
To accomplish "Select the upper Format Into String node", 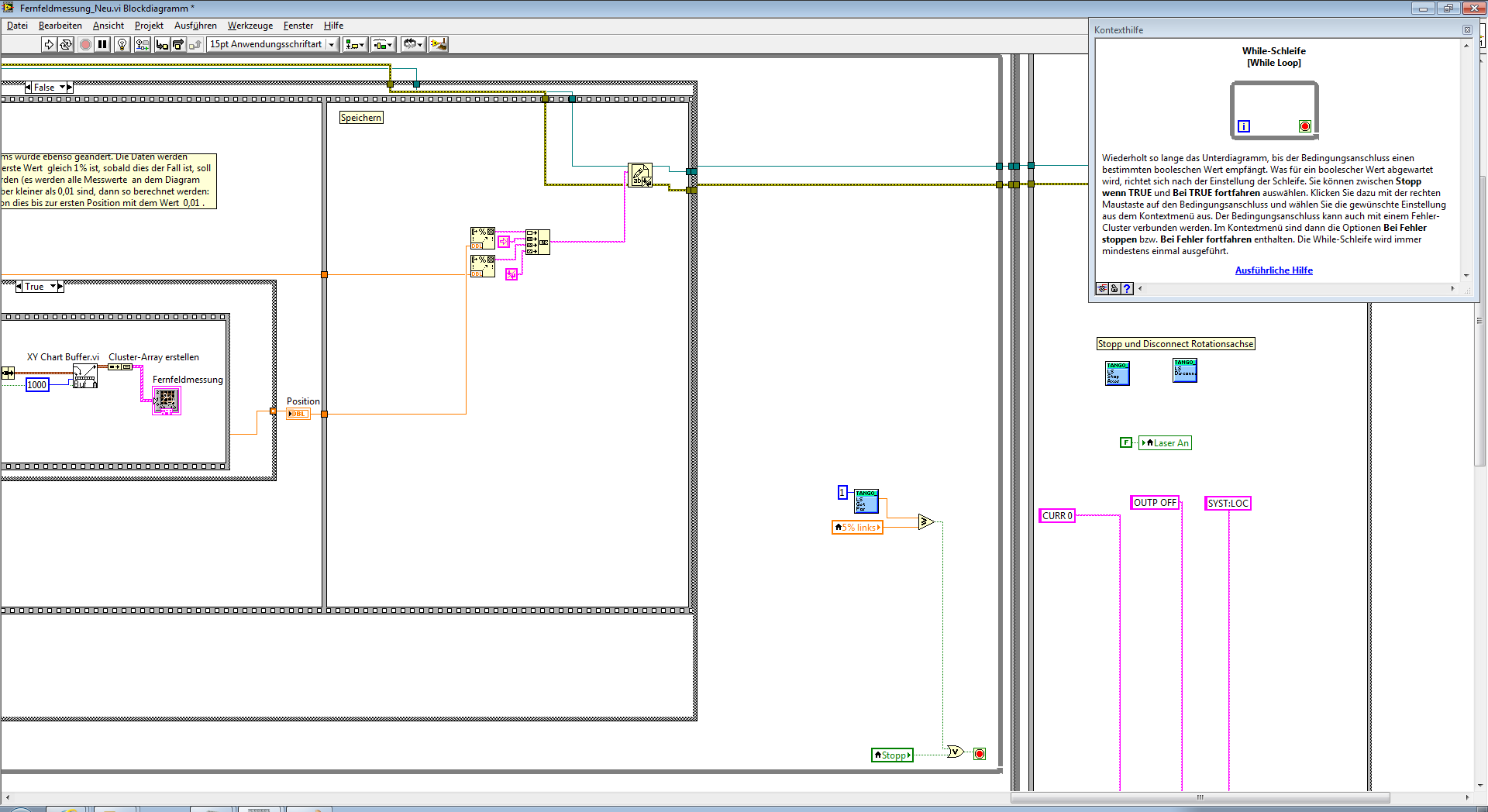I will point(482,238).
